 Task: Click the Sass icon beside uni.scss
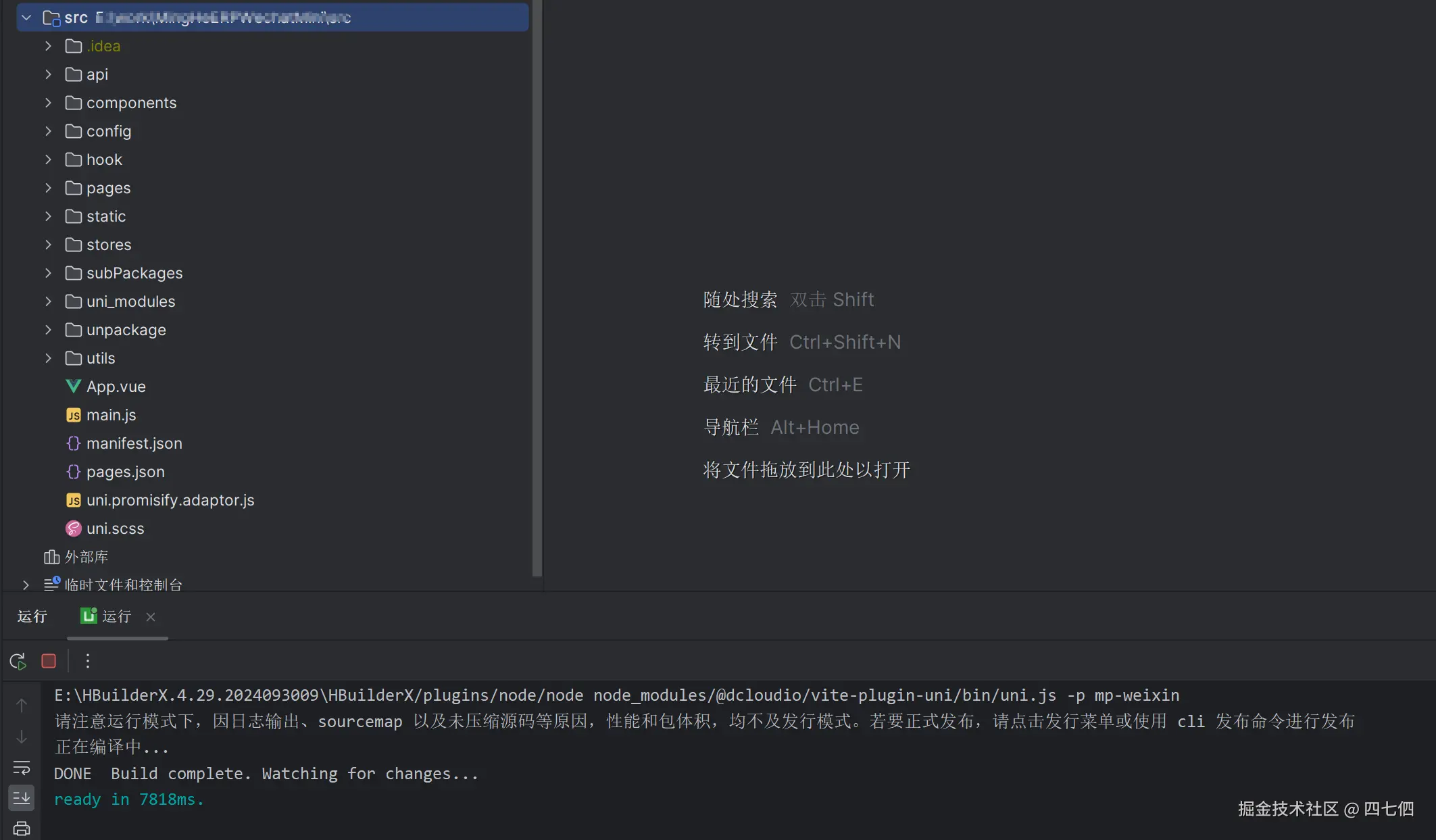[x=74, y=528]
